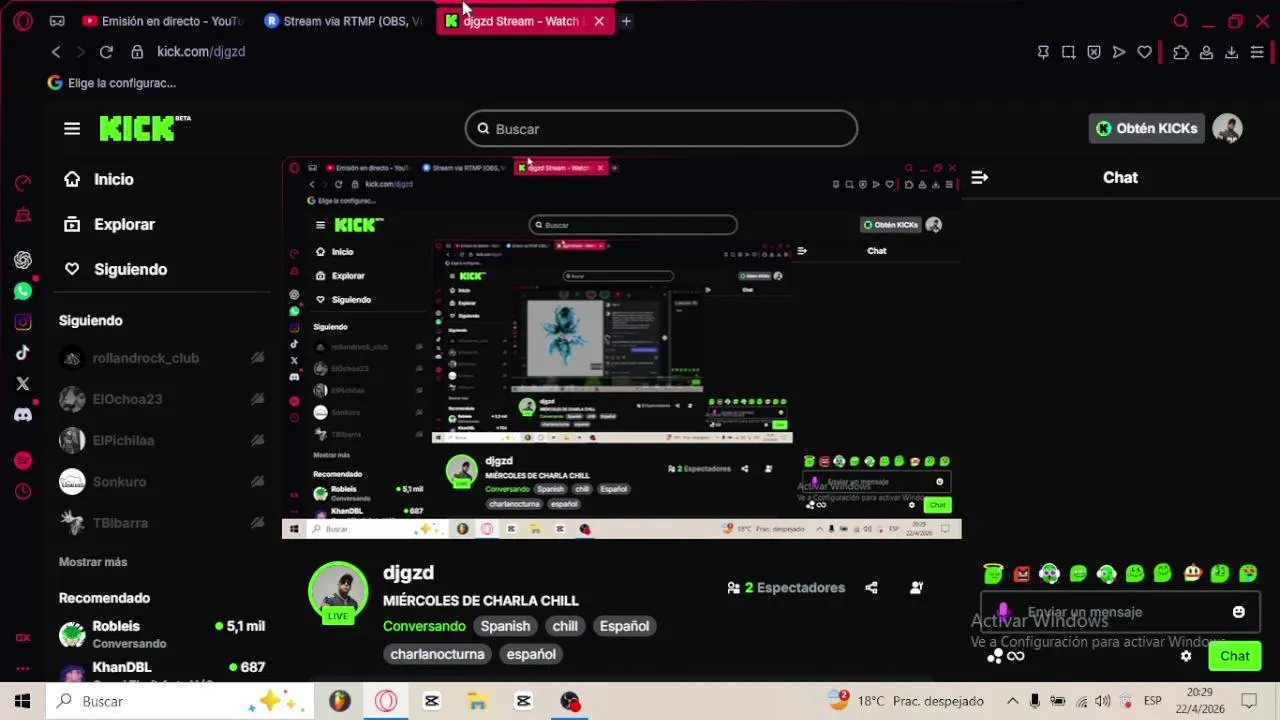Image resolution: width=1280 pixels, height=720 pixels.
Task: Open GX Cleaner in Opera sidebar
Action: click(x=23, y=215)
